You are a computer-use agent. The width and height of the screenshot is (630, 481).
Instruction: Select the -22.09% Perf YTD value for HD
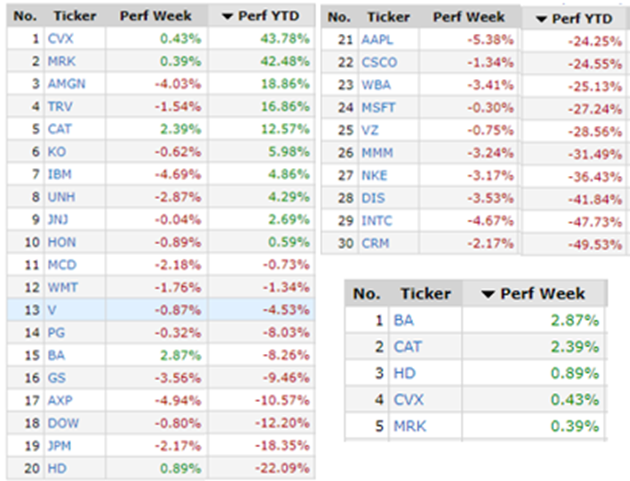282,468
